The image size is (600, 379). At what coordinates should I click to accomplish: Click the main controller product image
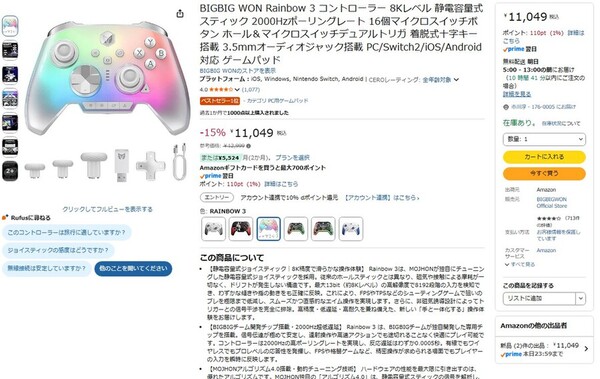pyautogui.click(x=108, y=78)
